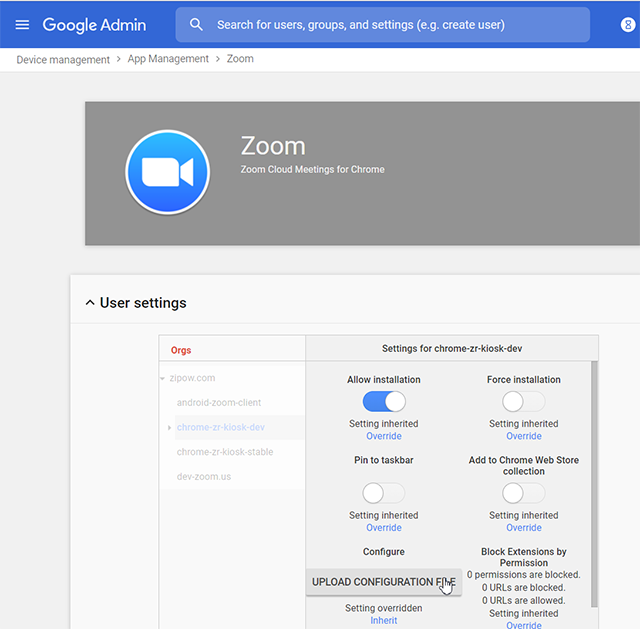Override the Force installation setting
Image resolution: width=640 pixels, height=629 pixels.
524,436
